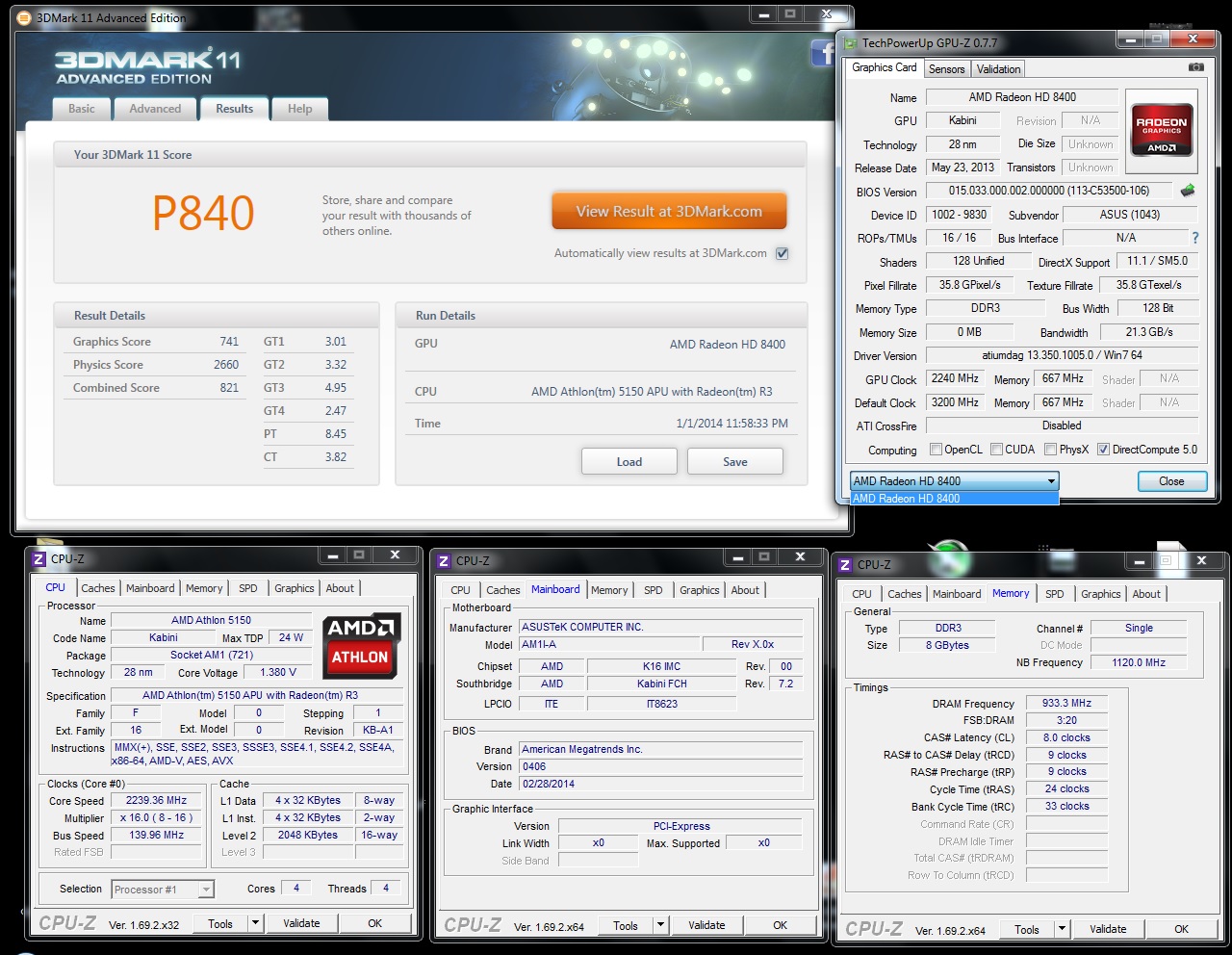Toggle automatically view results at 3DMark.com
The height and width of the screenshot is (955, 1232).
tap(782, 253)
